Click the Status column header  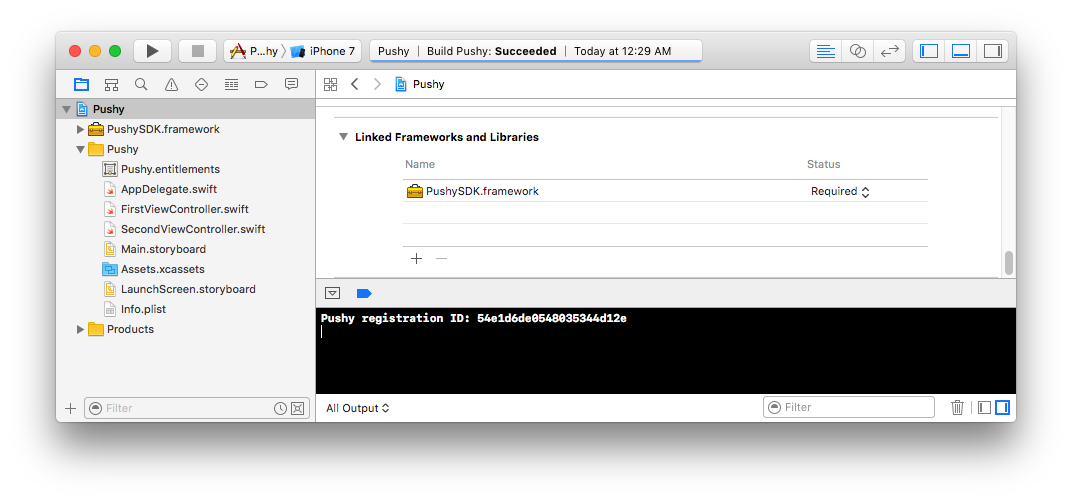click(x=823, y=164)
